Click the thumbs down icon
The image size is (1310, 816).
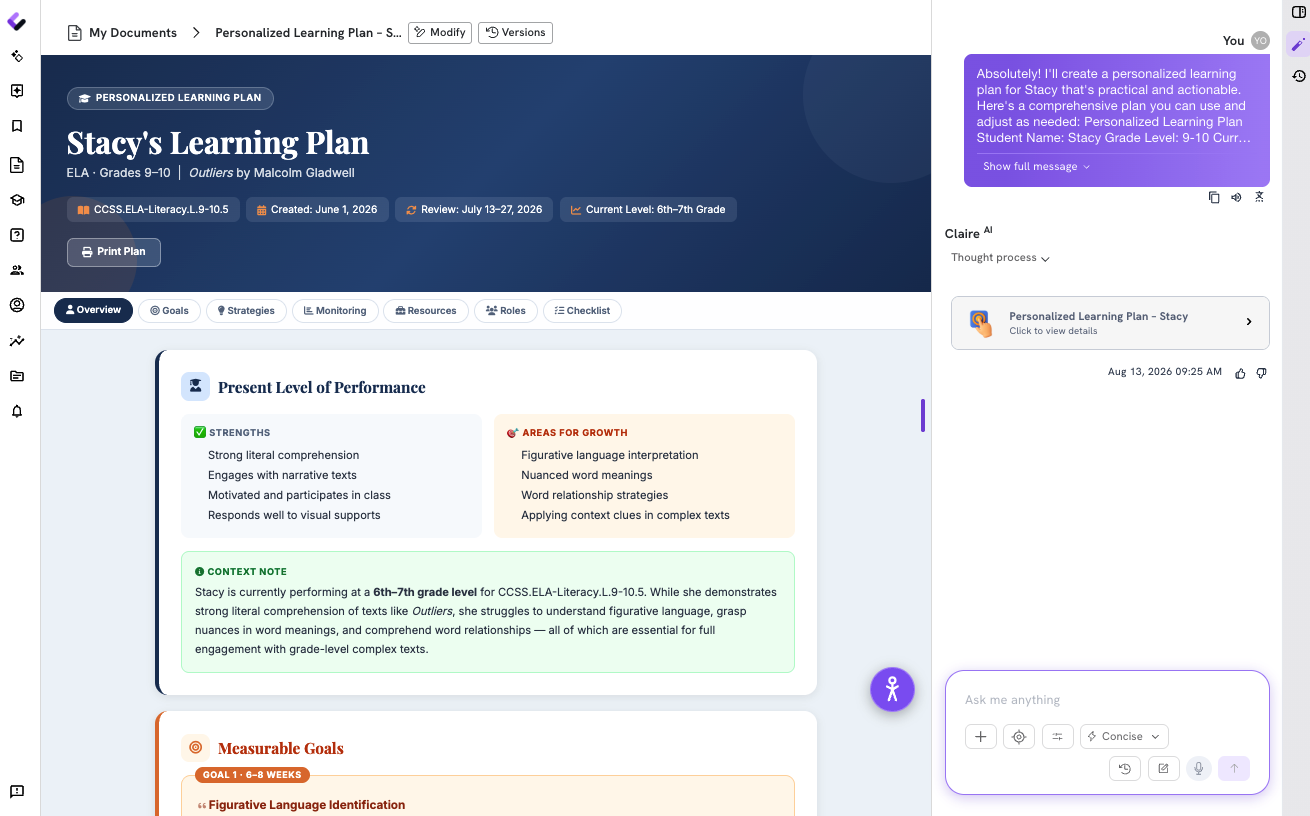(x=1261, y=373)
